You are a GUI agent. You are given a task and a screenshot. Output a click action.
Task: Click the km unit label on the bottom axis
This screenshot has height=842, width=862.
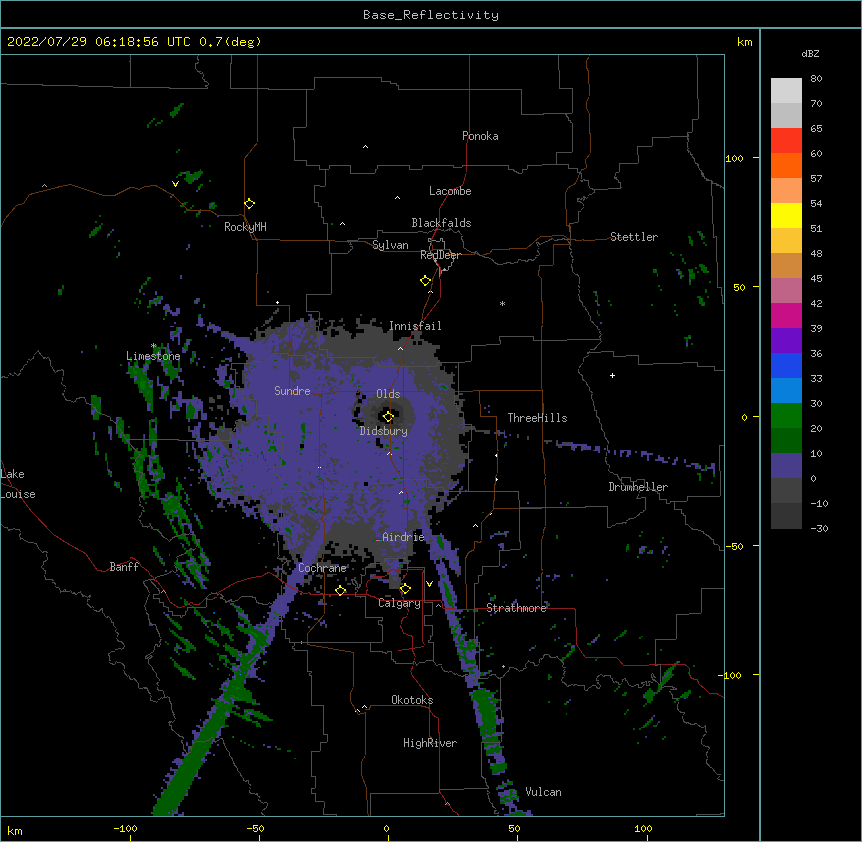coord(15,831)
